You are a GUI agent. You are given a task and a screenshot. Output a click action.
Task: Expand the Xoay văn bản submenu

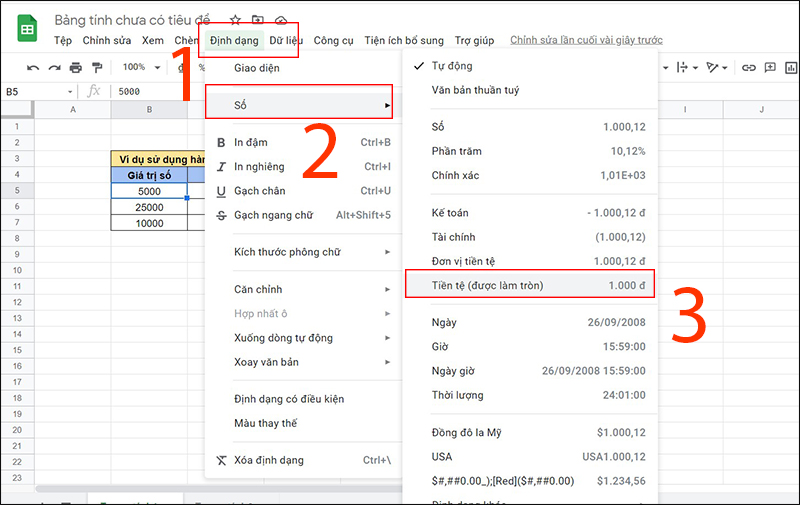(304, 362)
